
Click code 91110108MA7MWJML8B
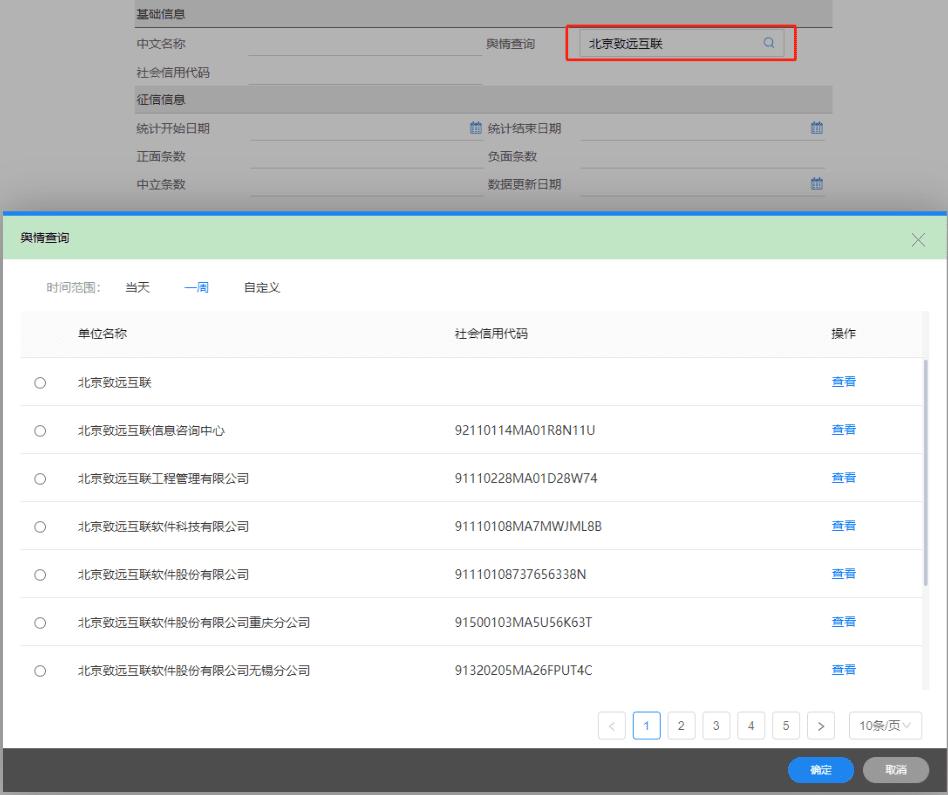pos(528,526)
